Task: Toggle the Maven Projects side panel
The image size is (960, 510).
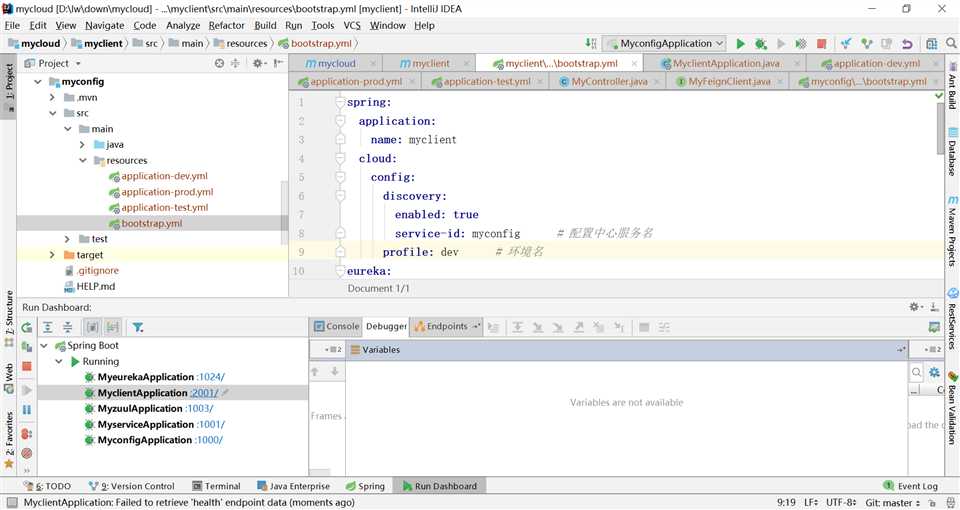Action: [x=952, y=231]
